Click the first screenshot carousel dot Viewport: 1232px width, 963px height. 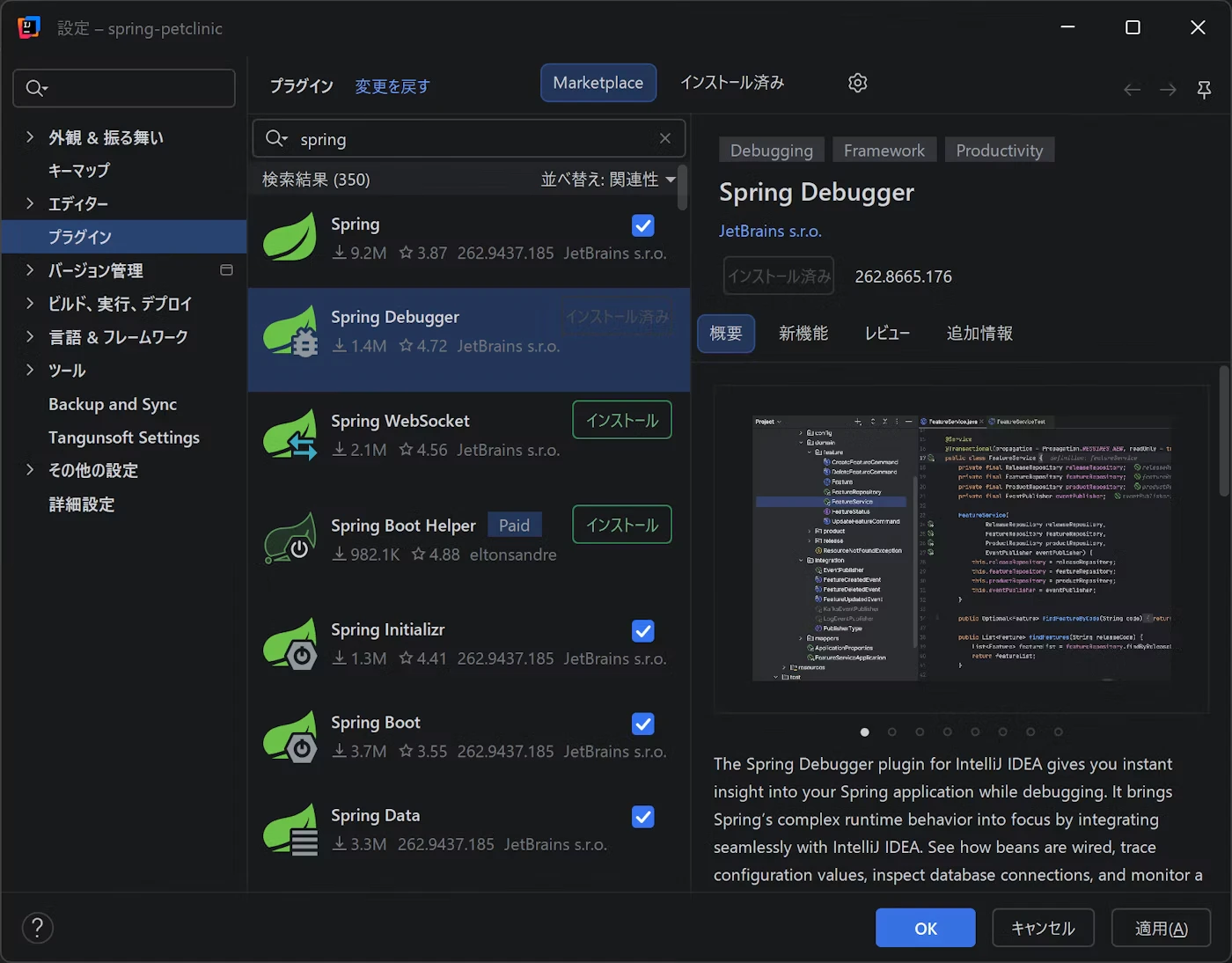(x=865, y=731)
